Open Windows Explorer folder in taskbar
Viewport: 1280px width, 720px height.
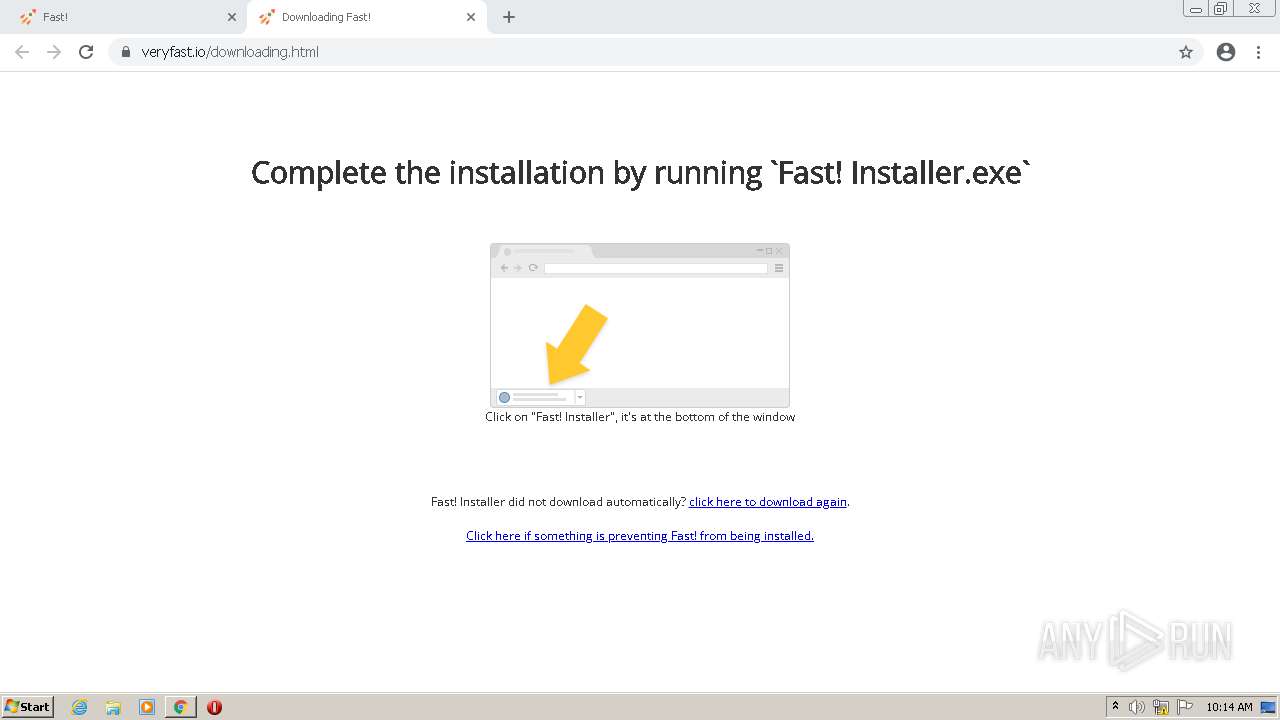click(x=113, y=707)
